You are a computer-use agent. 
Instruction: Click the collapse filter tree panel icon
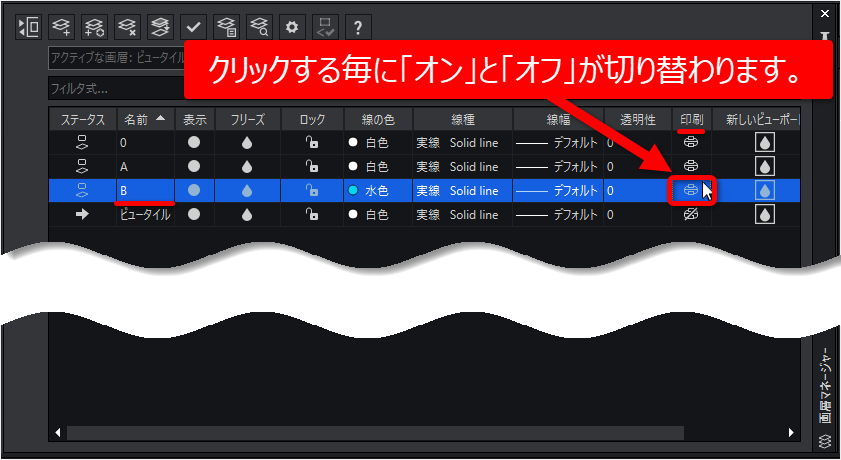click(x=28, y=27)
